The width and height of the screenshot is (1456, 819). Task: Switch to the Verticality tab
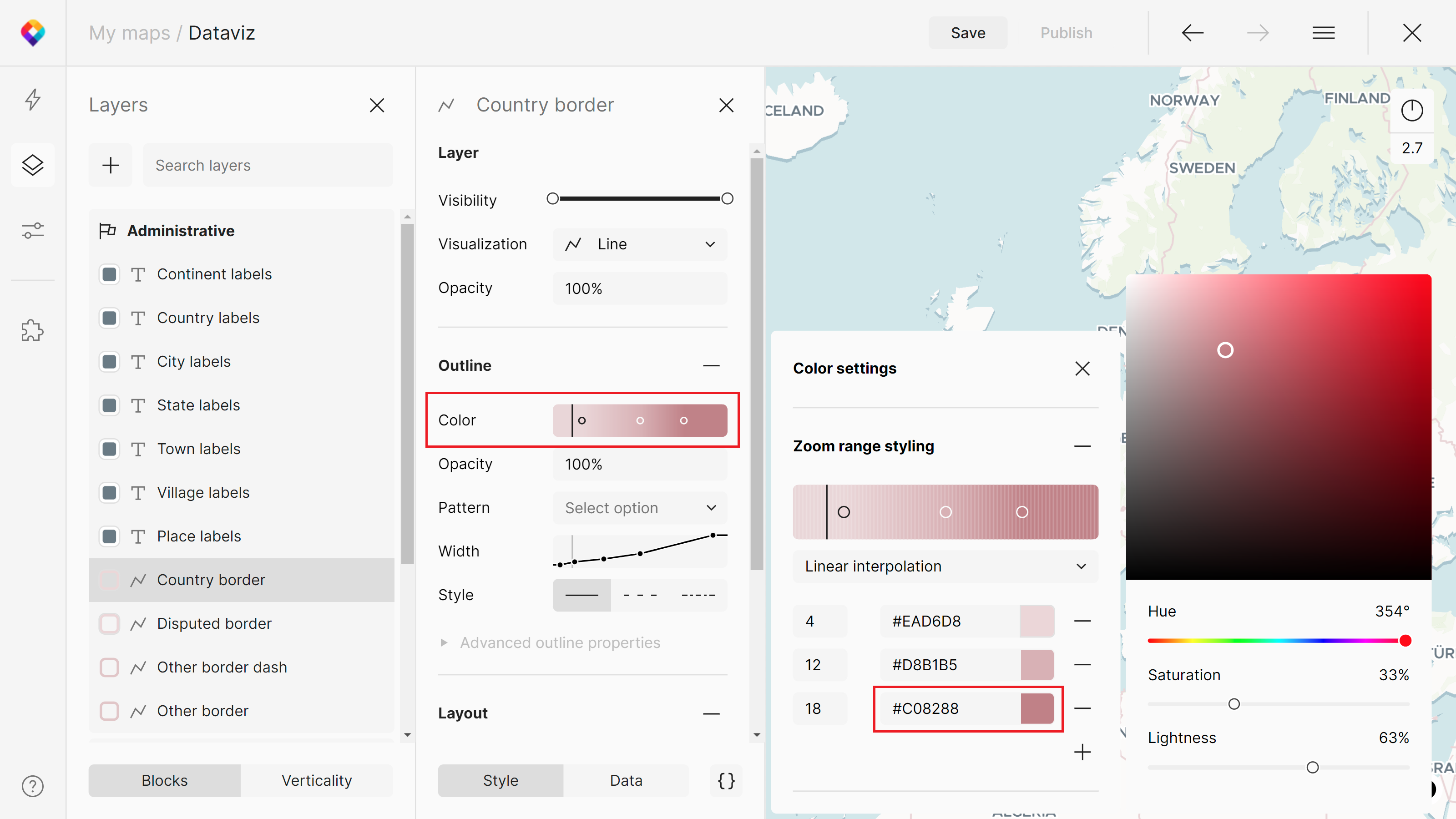pyautogui.click(x=317, y=781)
